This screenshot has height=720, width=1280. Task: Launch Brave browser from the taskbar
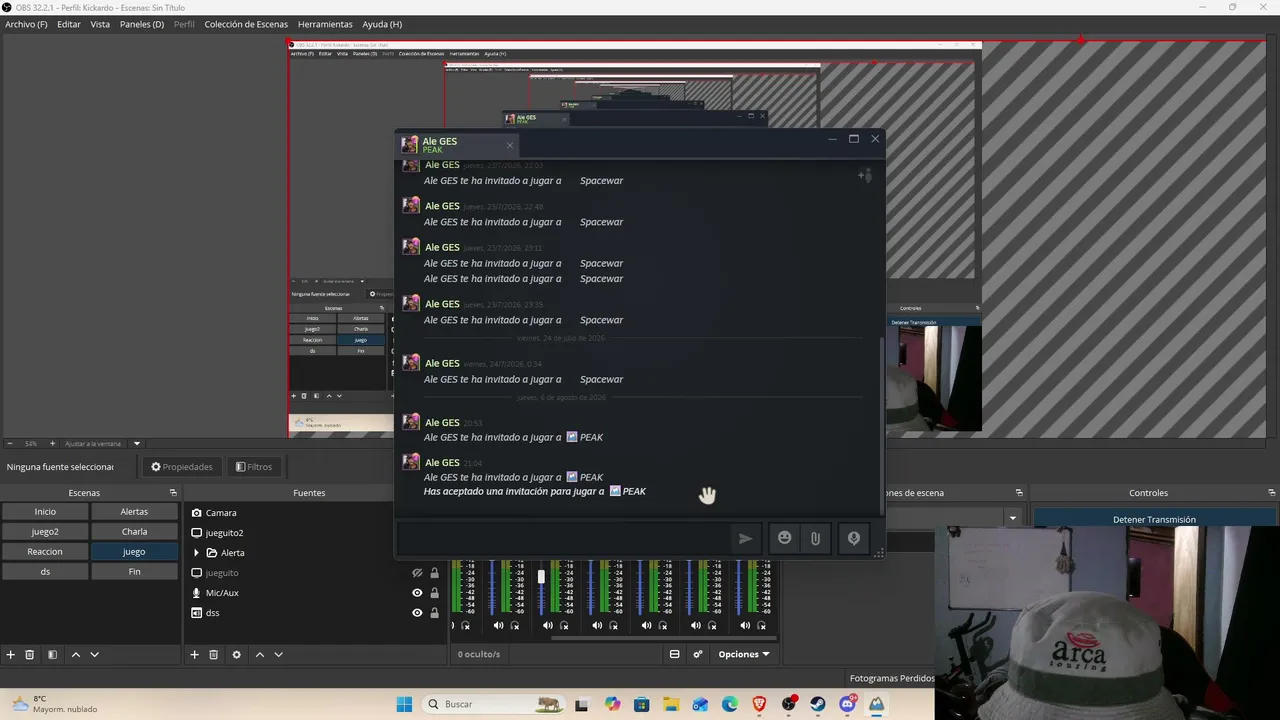click(x=760, y=704)
